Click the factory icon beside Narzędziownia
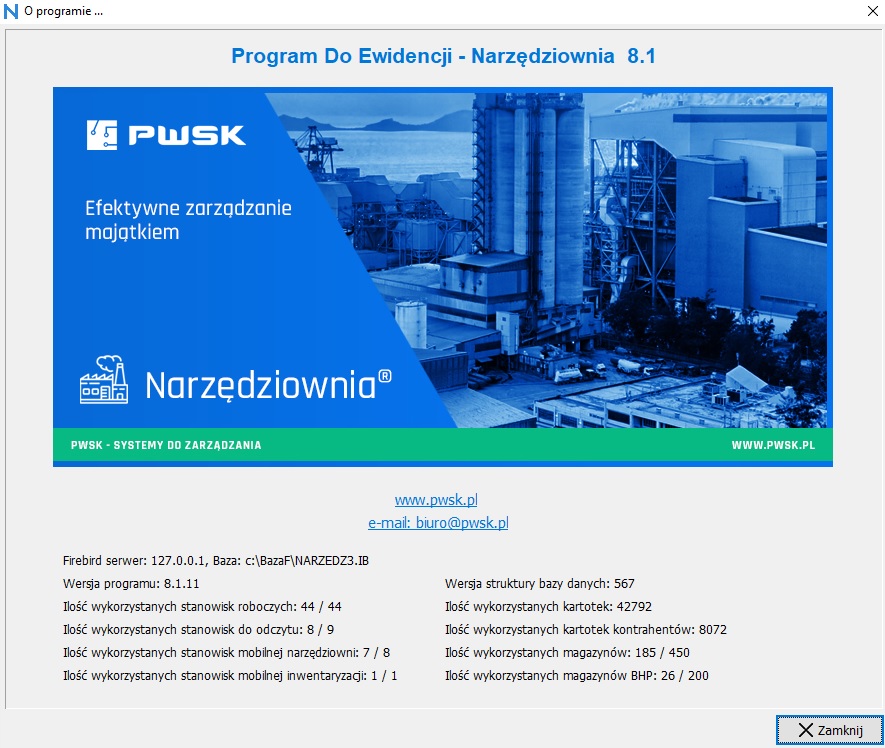 coord(105,380)
